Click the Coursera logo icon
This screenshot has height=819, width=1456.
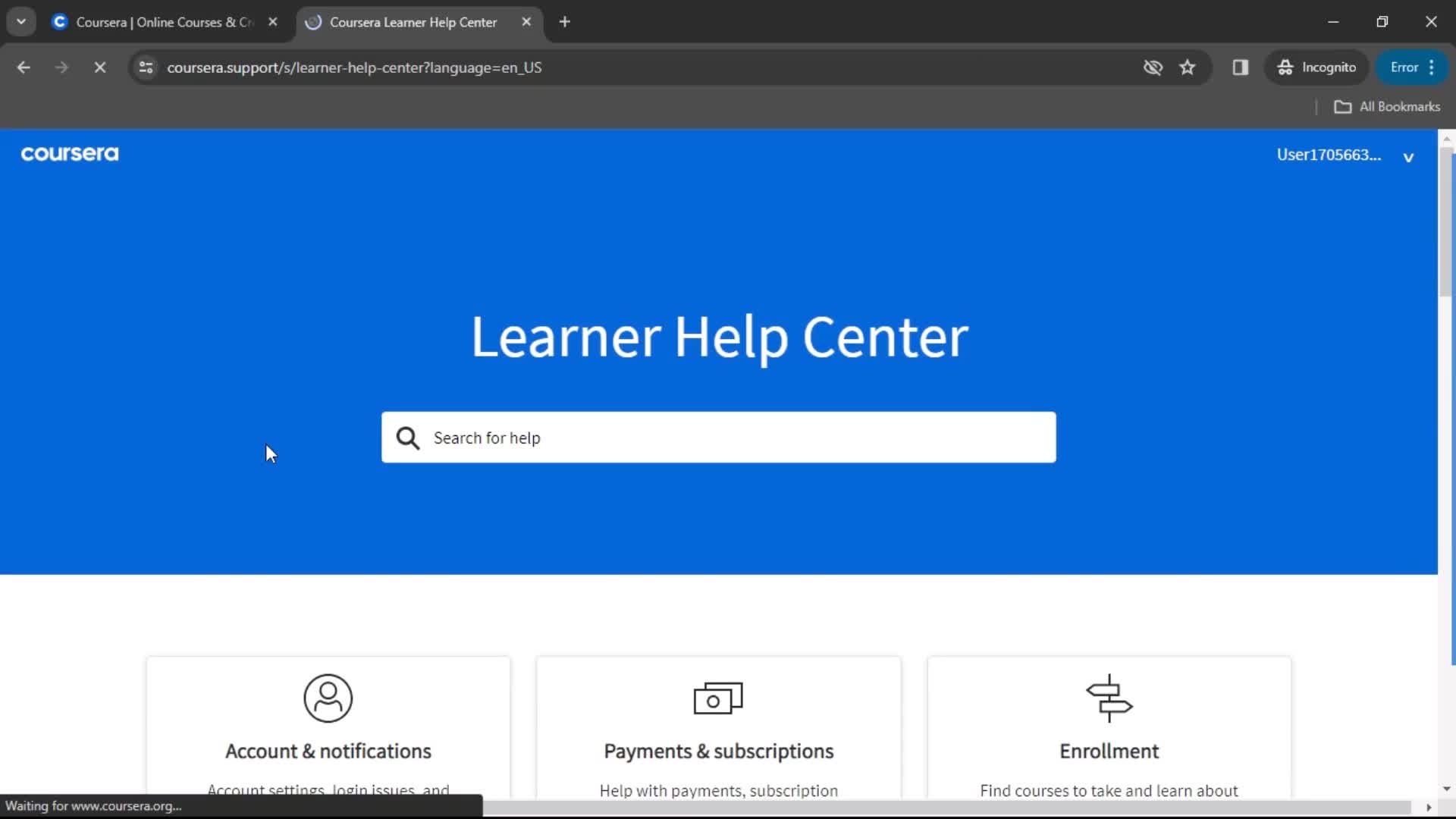[x=69, y=153]
